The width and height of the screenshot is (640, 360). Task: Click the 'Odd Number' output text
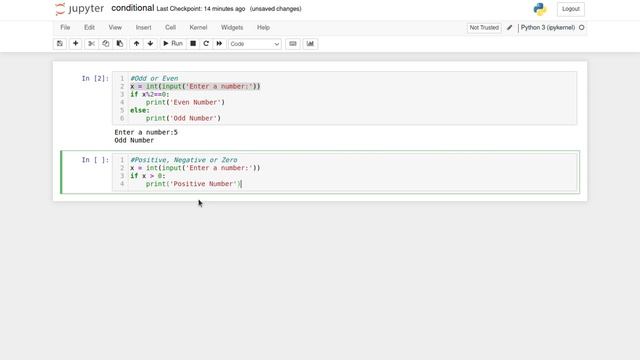pyautogui.click(x=134, y=140)
